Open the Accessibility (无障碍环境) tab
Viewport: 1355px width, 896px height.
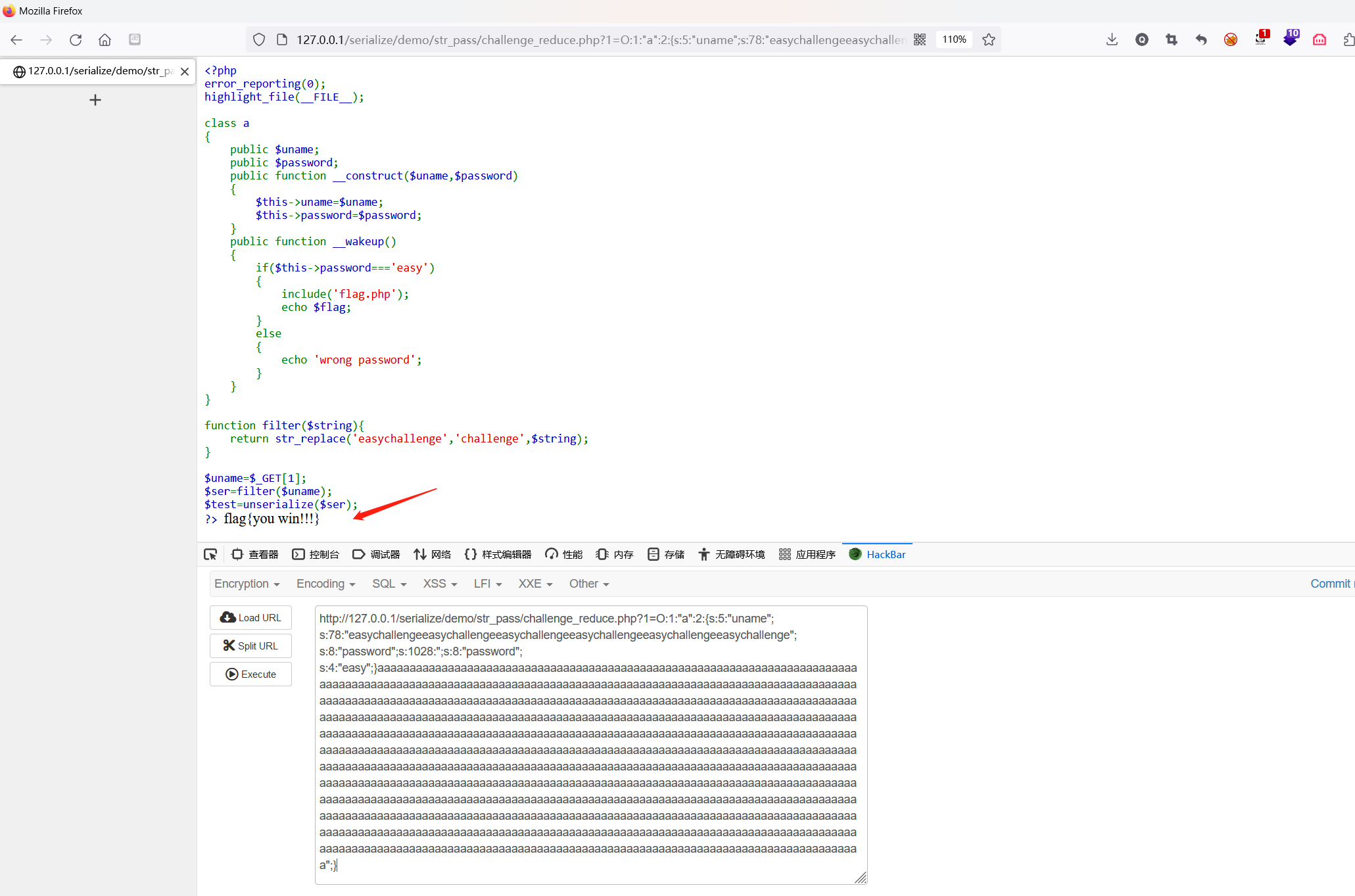[732, 555]
